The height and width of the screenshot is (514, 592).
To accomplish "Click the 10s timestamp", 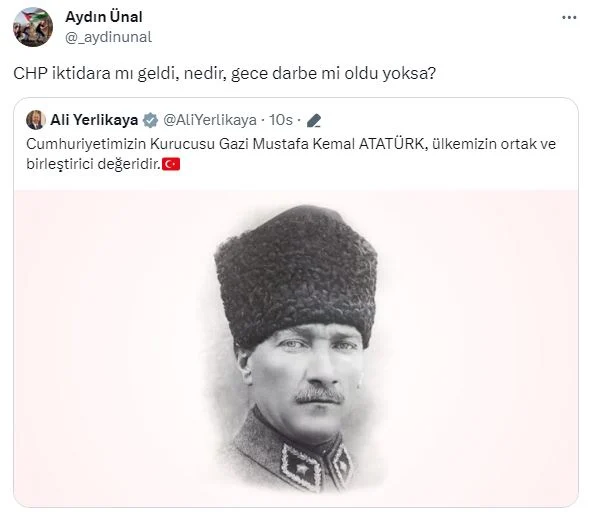I will coord(281,120).
